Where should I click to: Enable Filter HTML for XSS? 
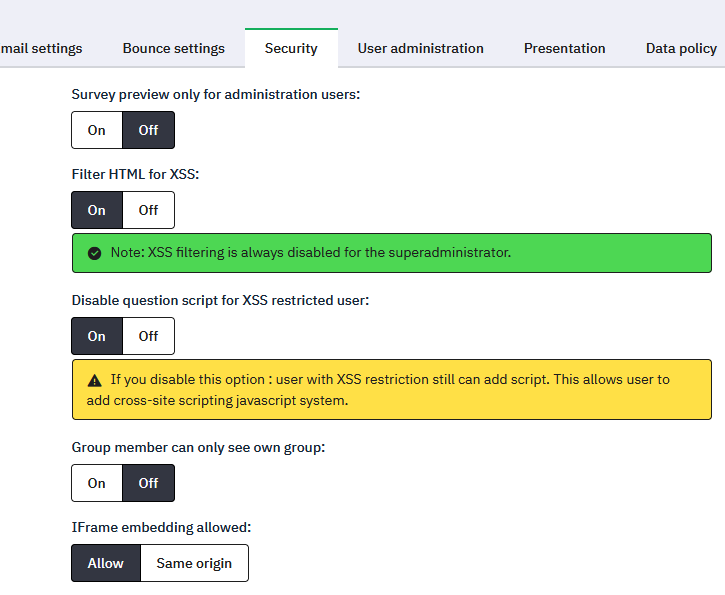(97, 210)
